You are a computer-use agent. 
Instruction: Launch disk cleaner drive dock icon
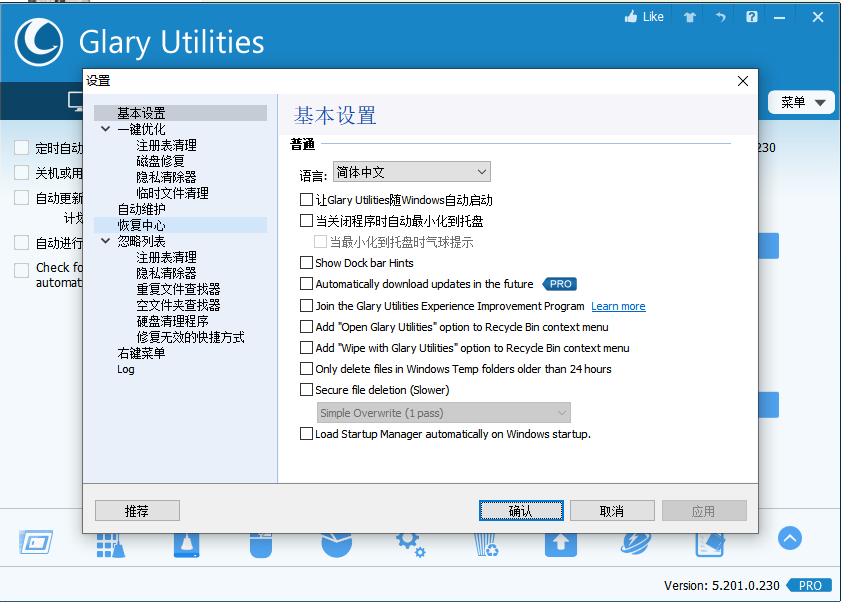pos(187,546)
